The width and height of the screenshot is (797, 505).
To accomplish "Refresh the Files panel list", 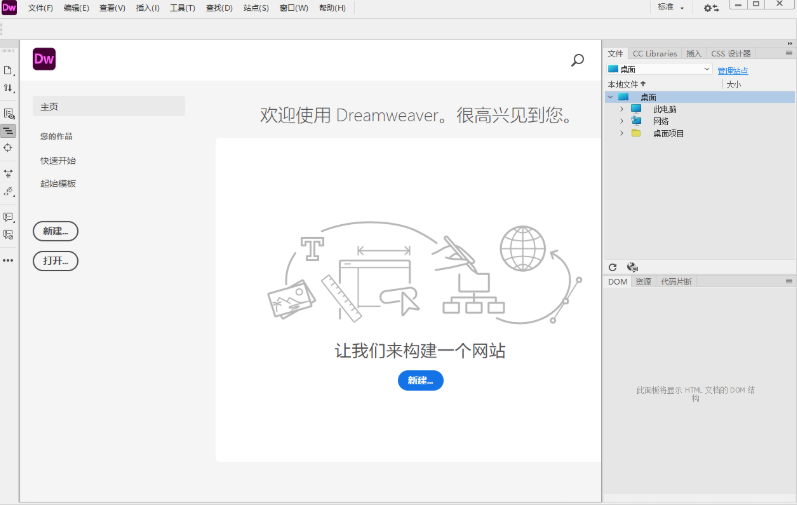I will [613, 267].
